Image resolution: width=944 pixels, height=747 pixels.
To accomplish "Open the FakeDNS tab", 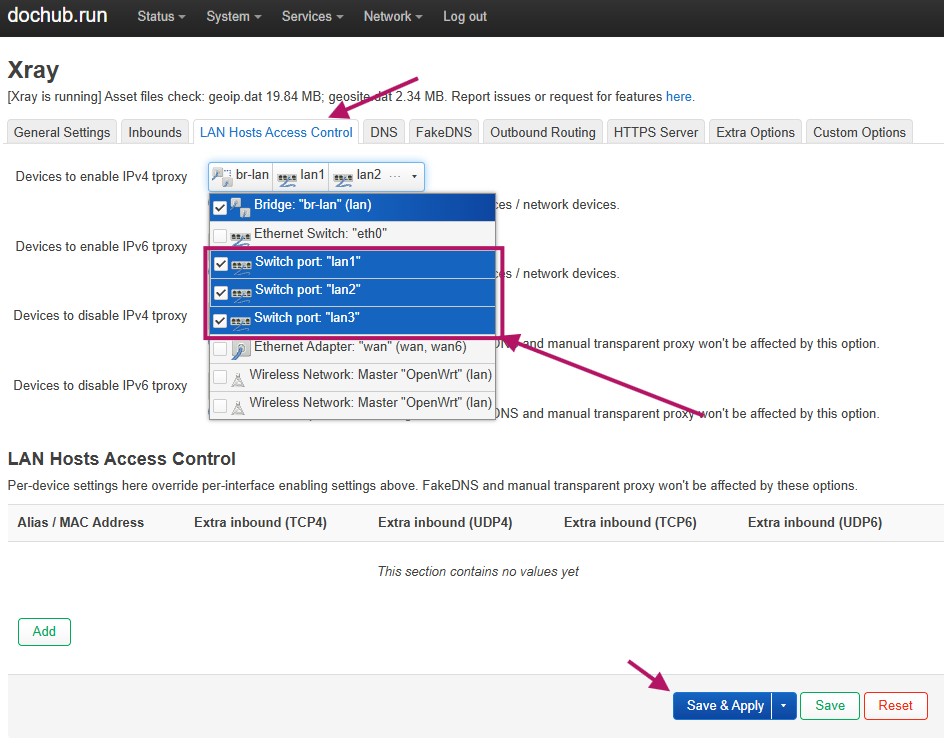I will pos(444,132).
